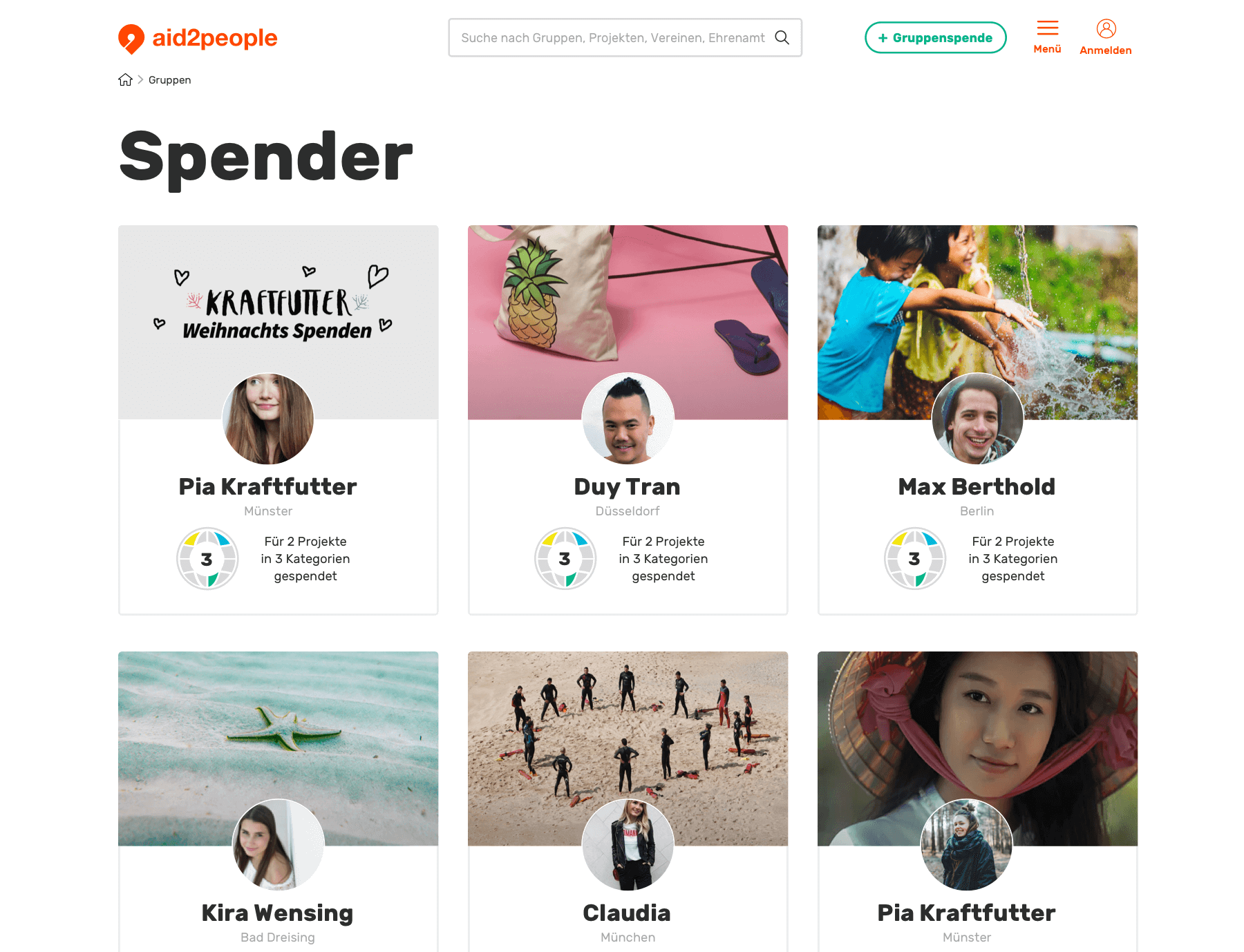Click Claudia's round avatar photo
Screen dimensions: 1244x952
628,845
